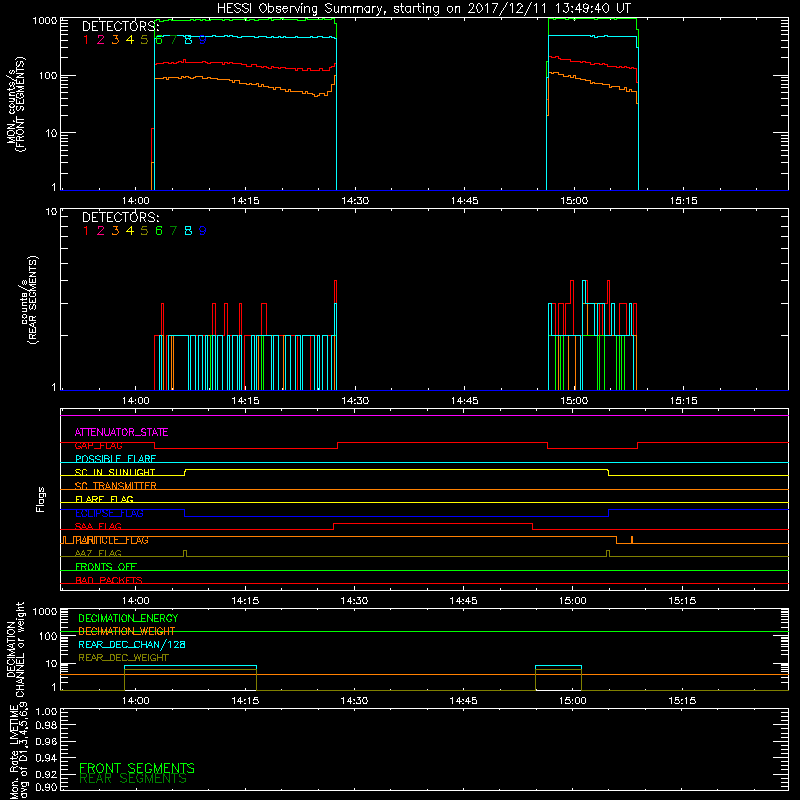
Task: Select the DECIMATION_WEIGHT legend label
Action: 127,631
